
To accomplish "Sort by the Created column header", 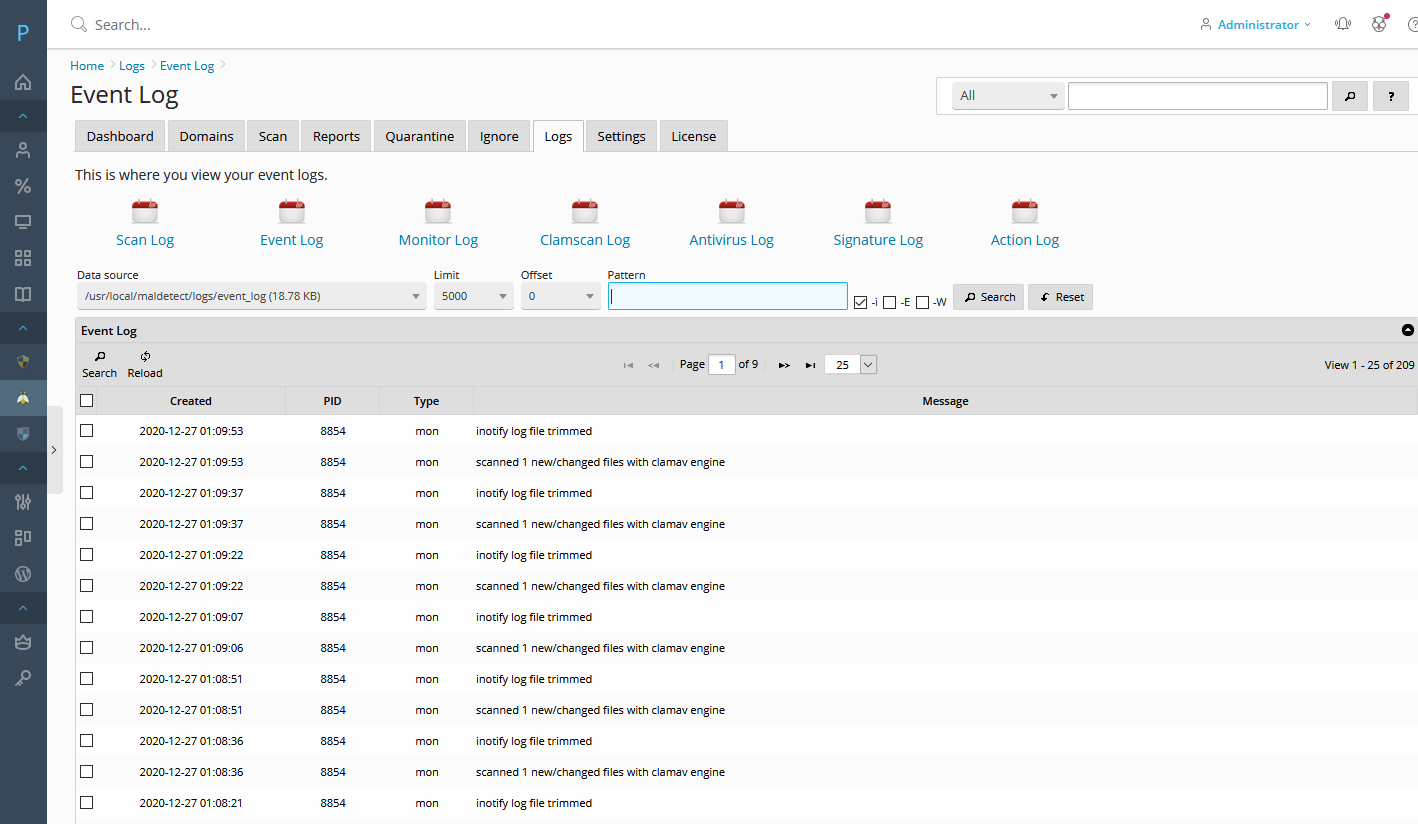I will click(191, 401).
